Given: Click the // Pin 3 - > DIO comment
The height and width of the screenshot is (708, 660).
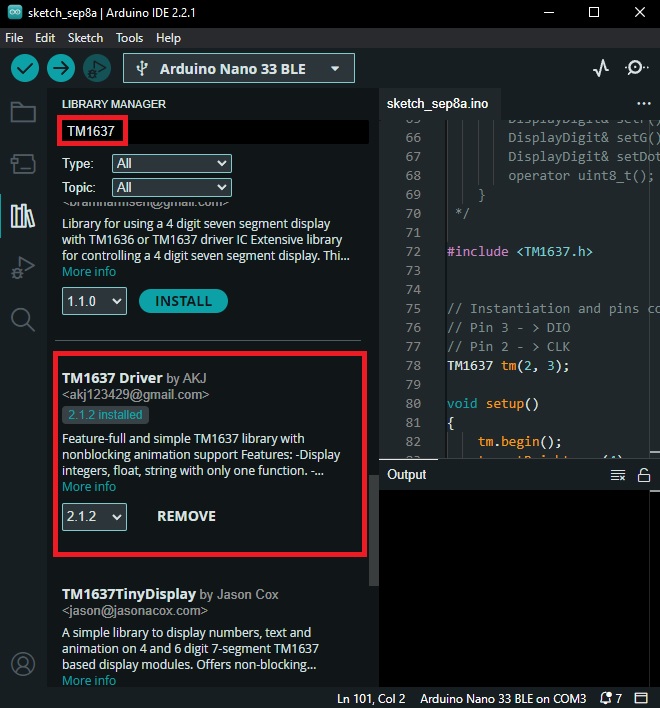Looking at the screenshot, I should click(x=508, y=327).
